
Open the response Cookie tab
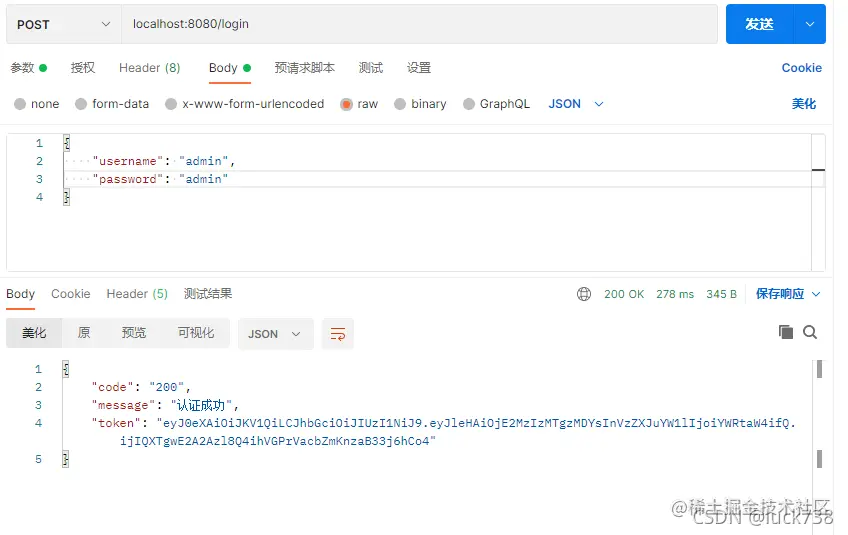click(71, 294)
